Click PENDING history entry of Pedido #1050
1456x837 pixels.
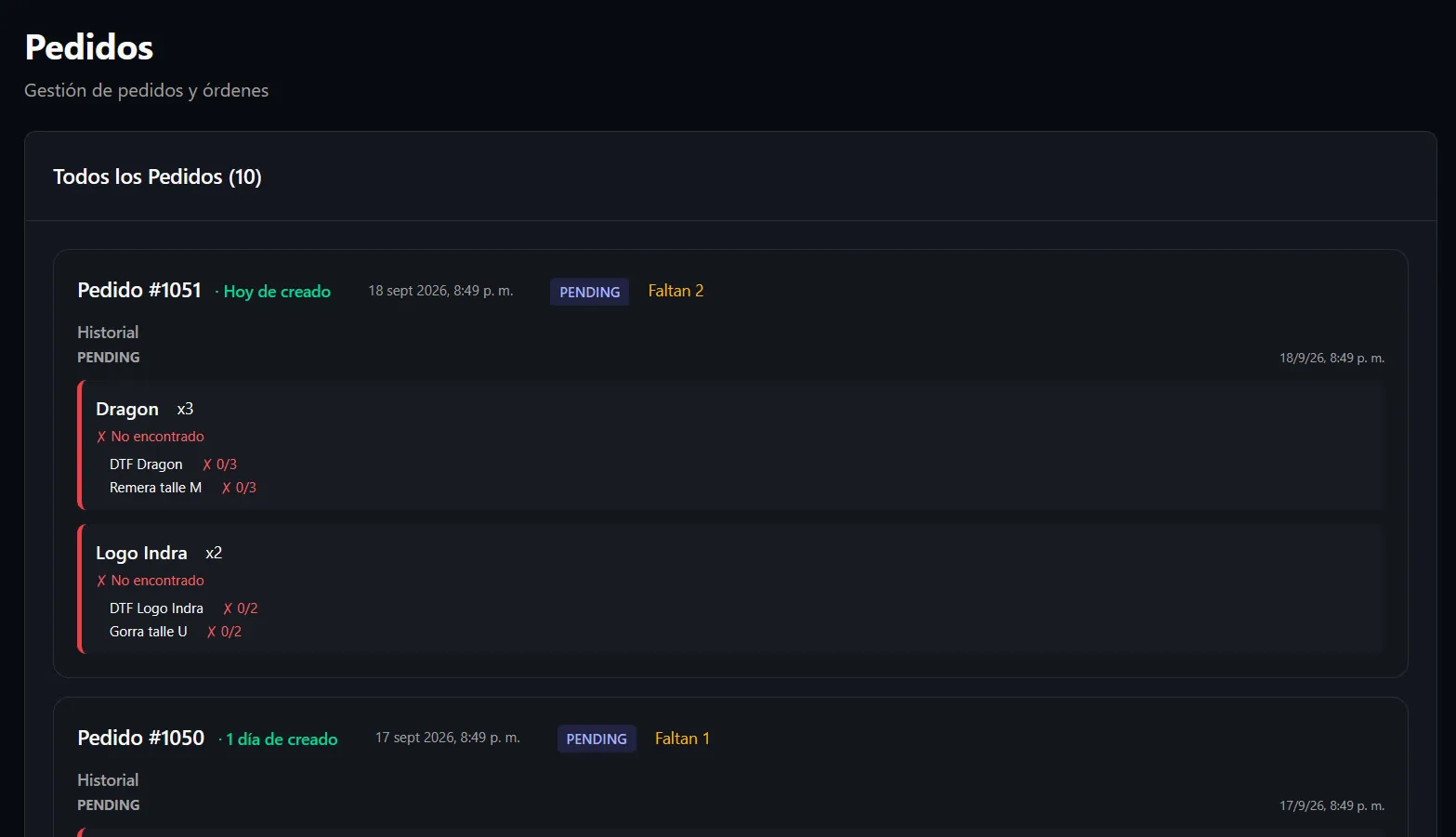click(109, 805)
